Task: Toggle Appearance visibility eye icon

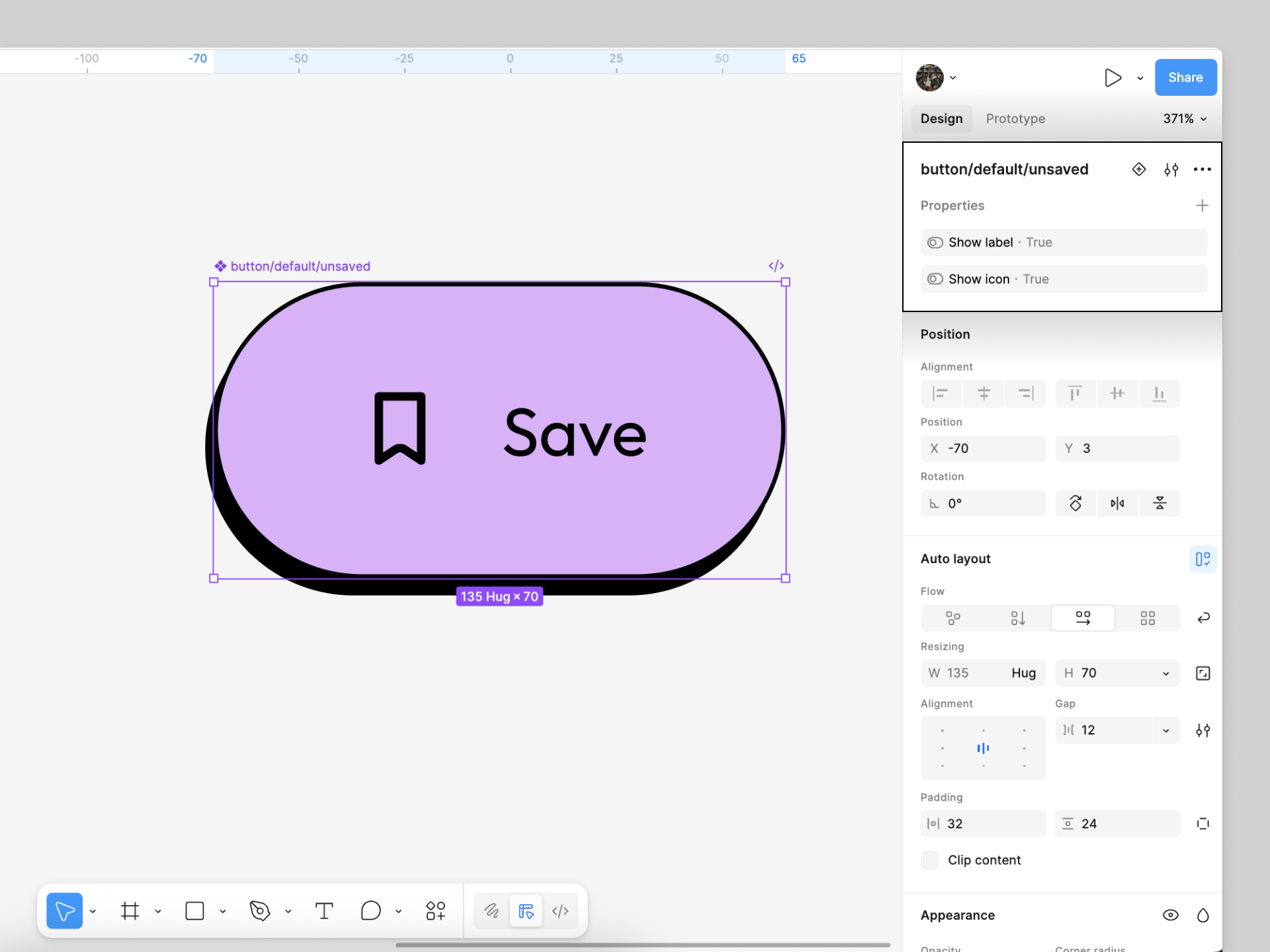Action: (1170, 915)
